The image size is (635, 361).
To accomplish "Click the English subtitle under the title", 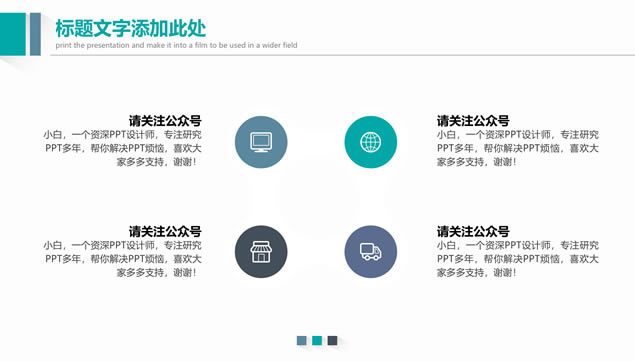I will click(x=176, y=45).
